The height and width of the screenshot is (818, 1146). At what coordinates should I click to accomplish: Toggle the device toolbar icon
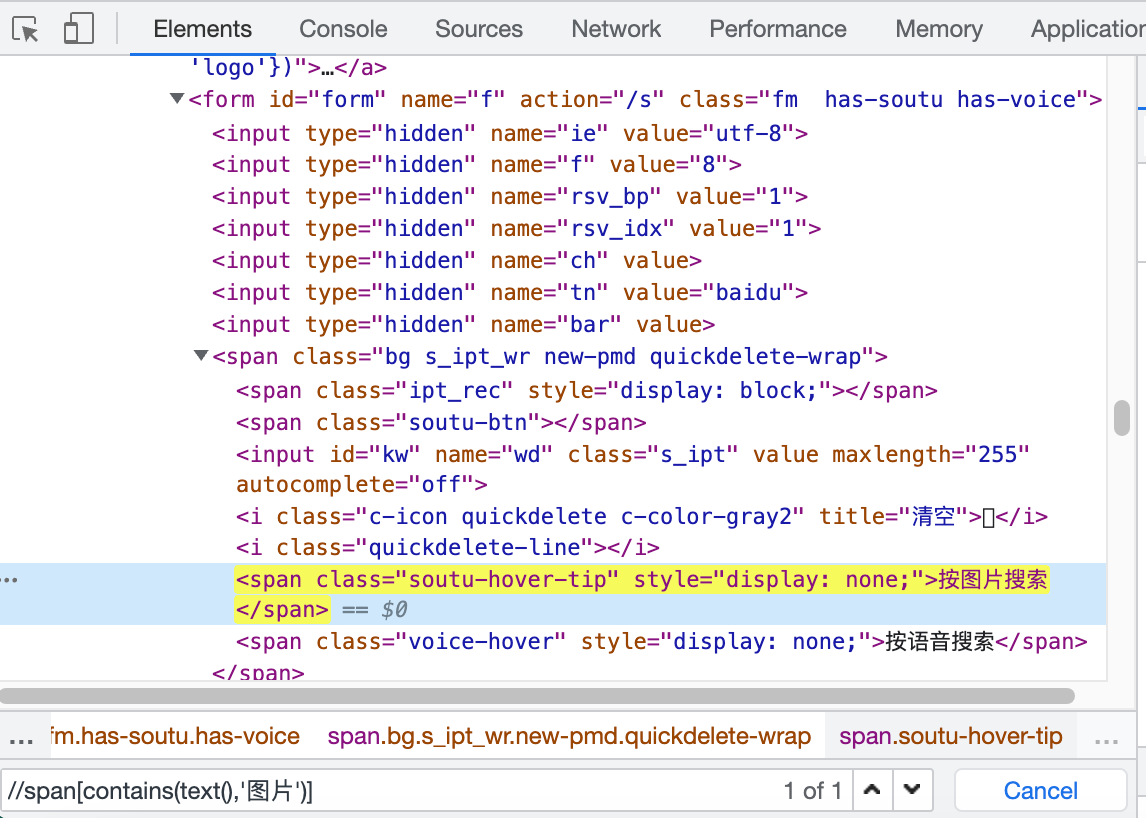(78, 30)
